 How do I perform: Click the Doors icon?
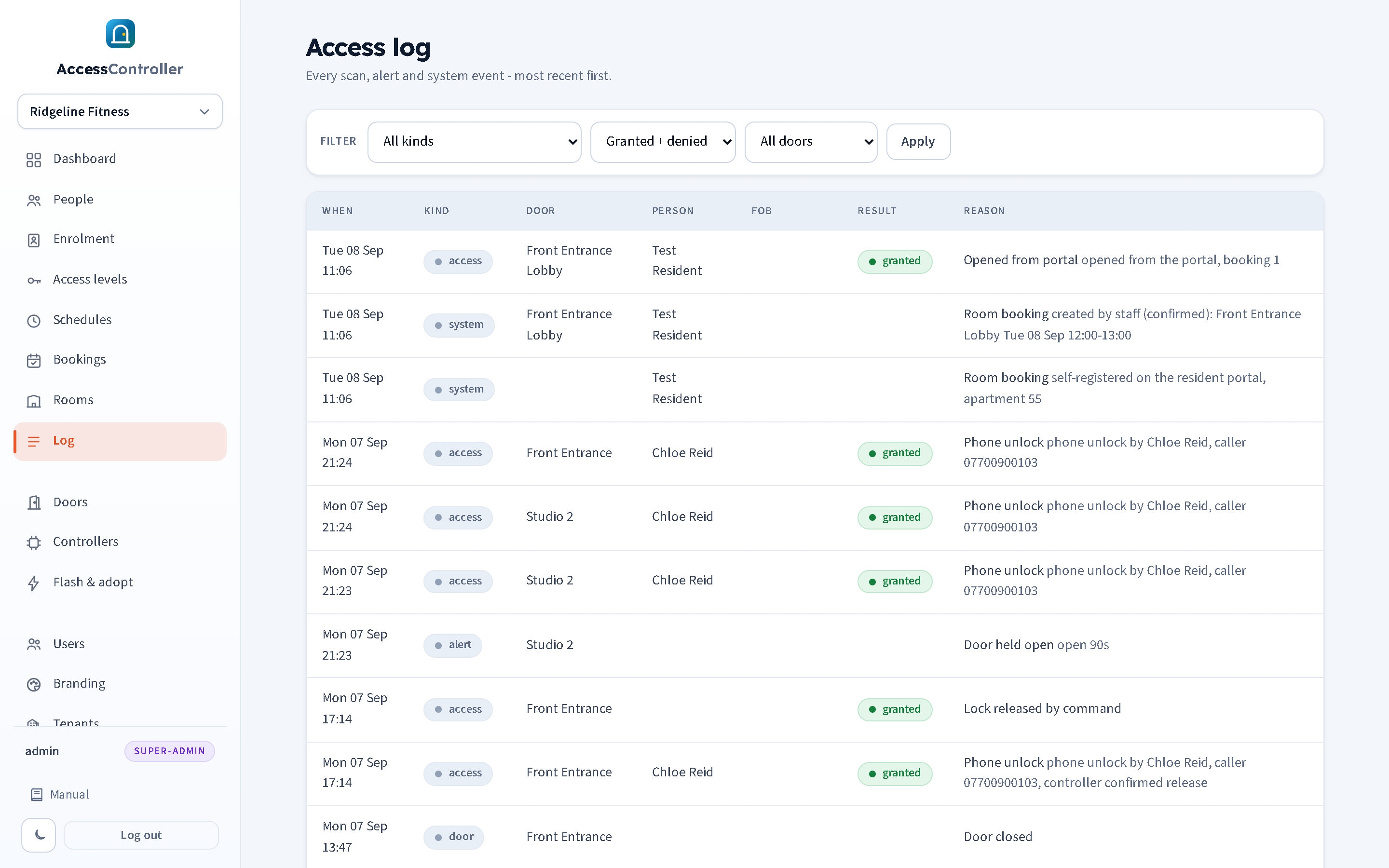[34, 503]
